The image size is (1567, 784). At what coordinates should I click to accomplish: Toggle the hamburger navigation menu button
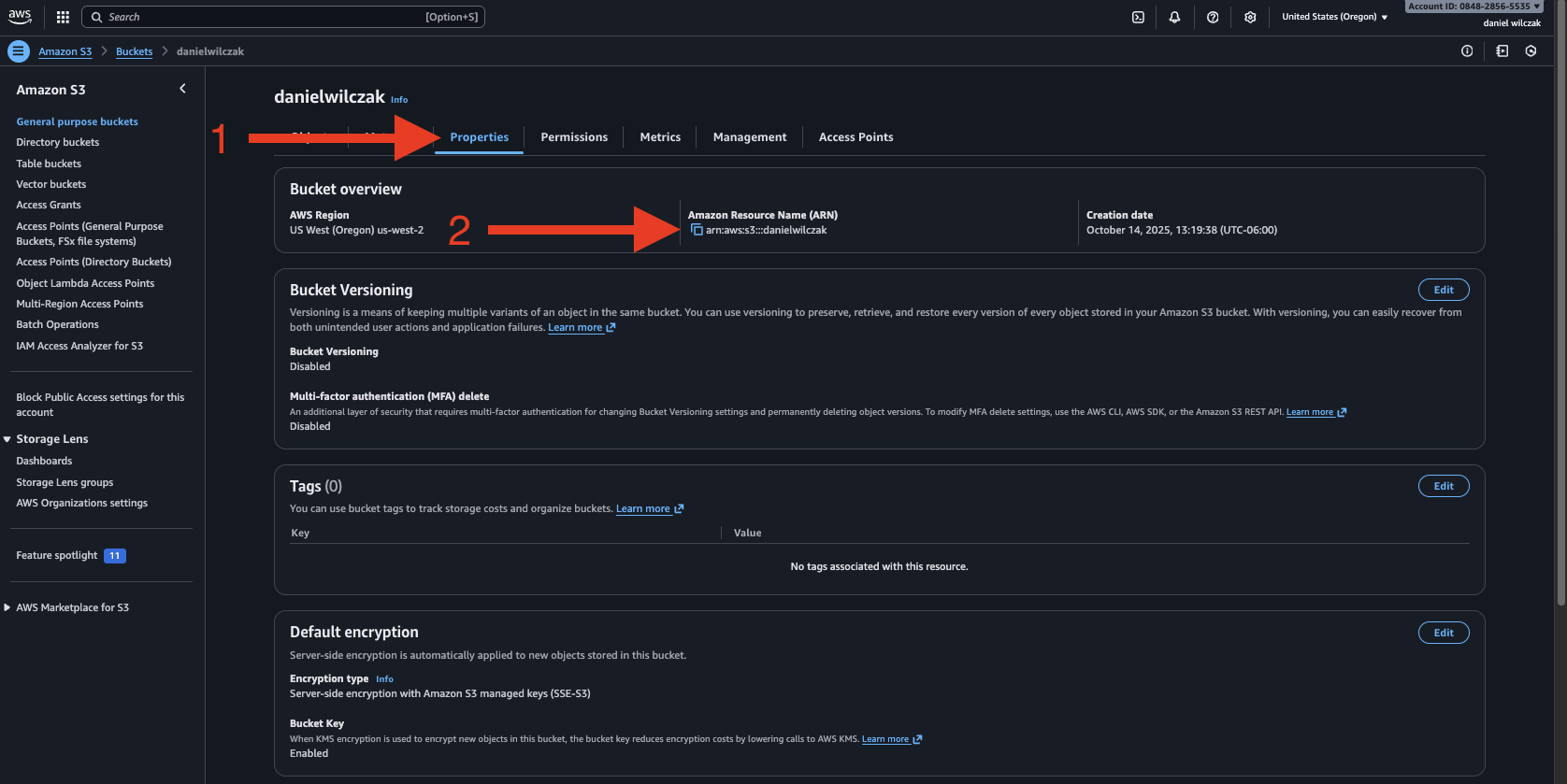pos(18,51)
